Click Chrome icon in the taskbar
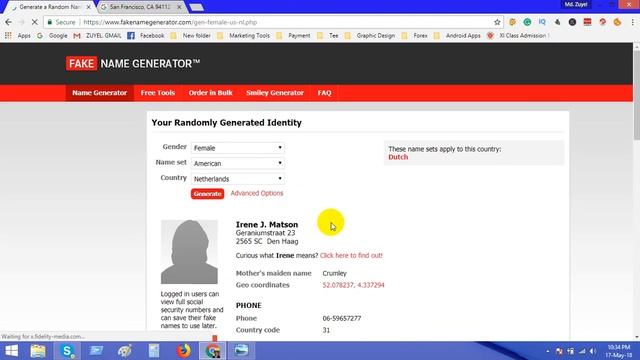 point(212,351)
